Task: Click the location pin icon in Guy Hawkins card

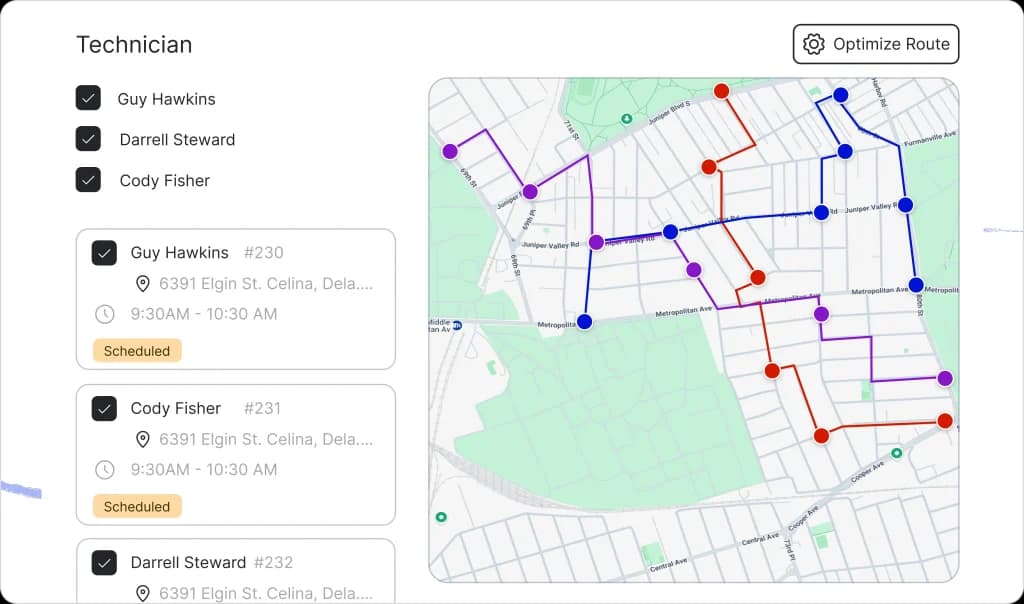Action: [x=143, y=284]
